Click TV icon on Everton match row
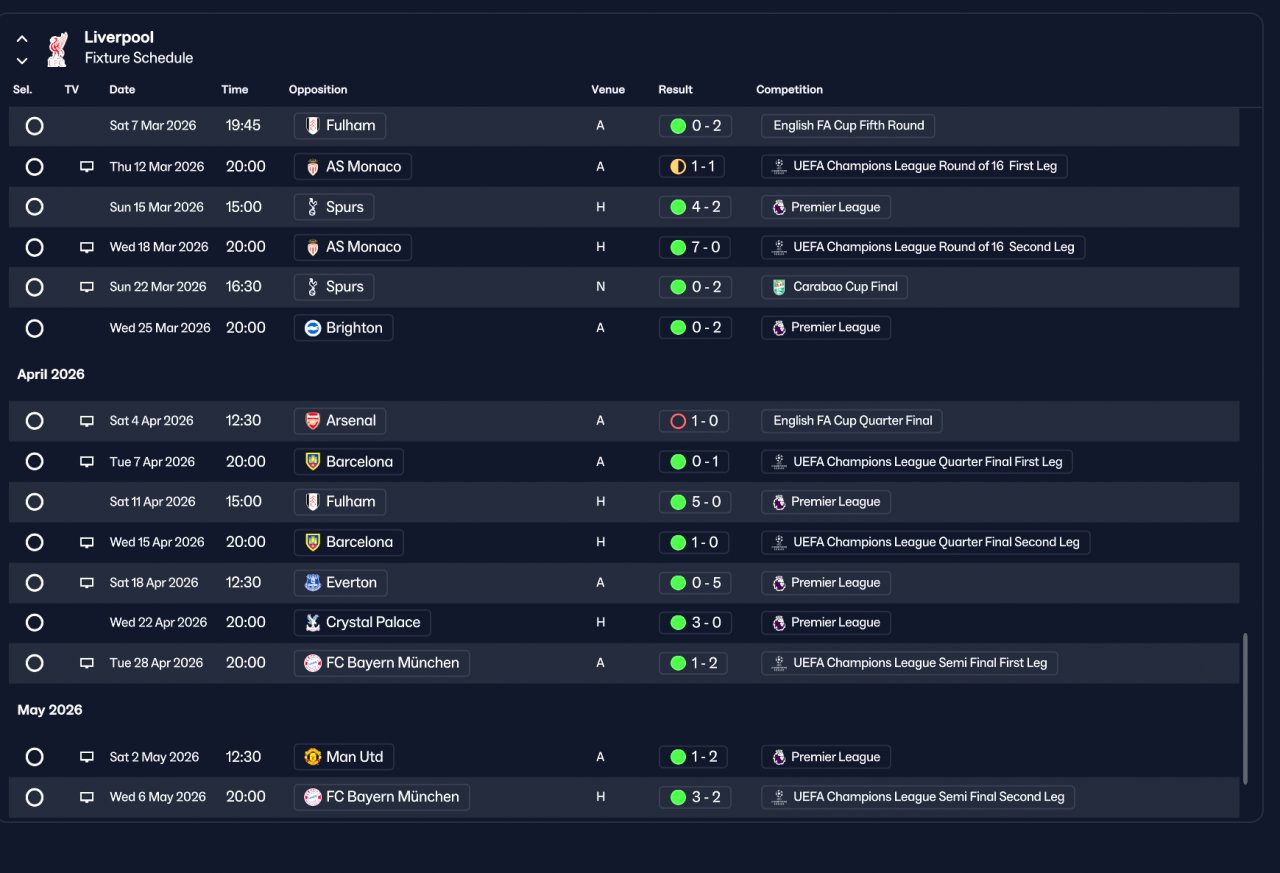This screenshot has height=873, width=1280. (x=87, y=583)
